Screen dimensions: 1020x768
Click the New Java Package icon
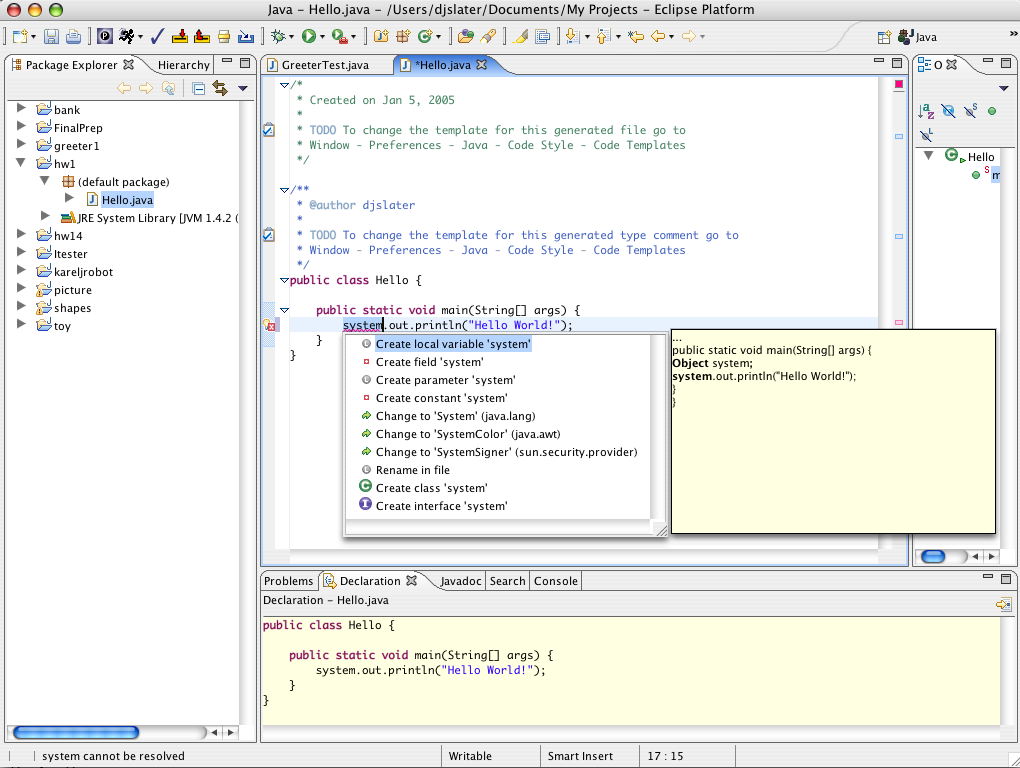[403, 36]
